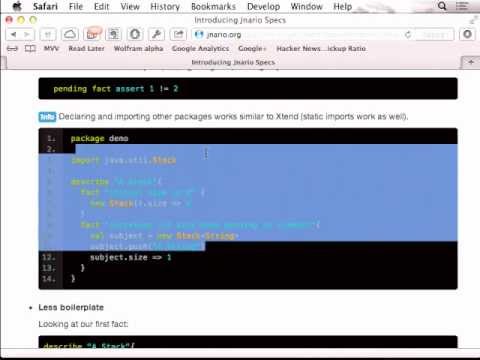This screenshot has height=360, width=480.
Task: Click the wrench toolbar icon
Action: 157,34
